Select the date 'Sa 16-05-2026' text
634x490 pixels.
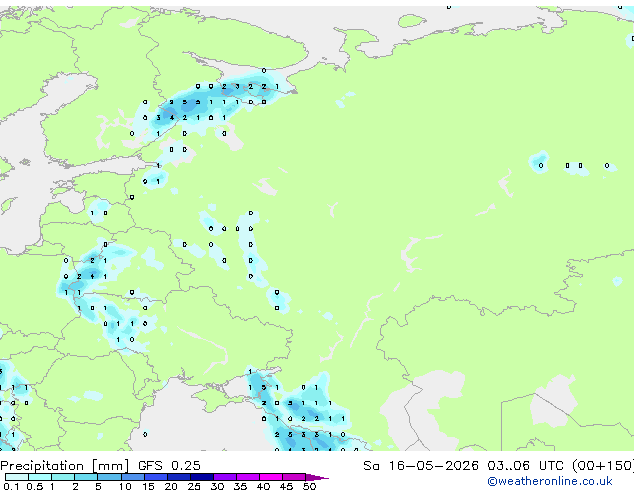[x=421, y=466]
